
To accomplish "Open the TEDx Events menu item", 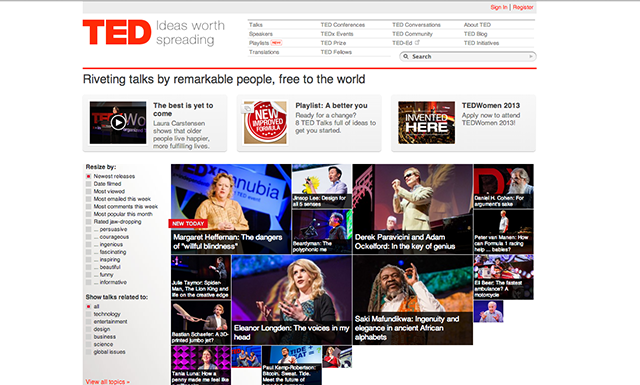I will pyautogui.click(x=337, y=34).
